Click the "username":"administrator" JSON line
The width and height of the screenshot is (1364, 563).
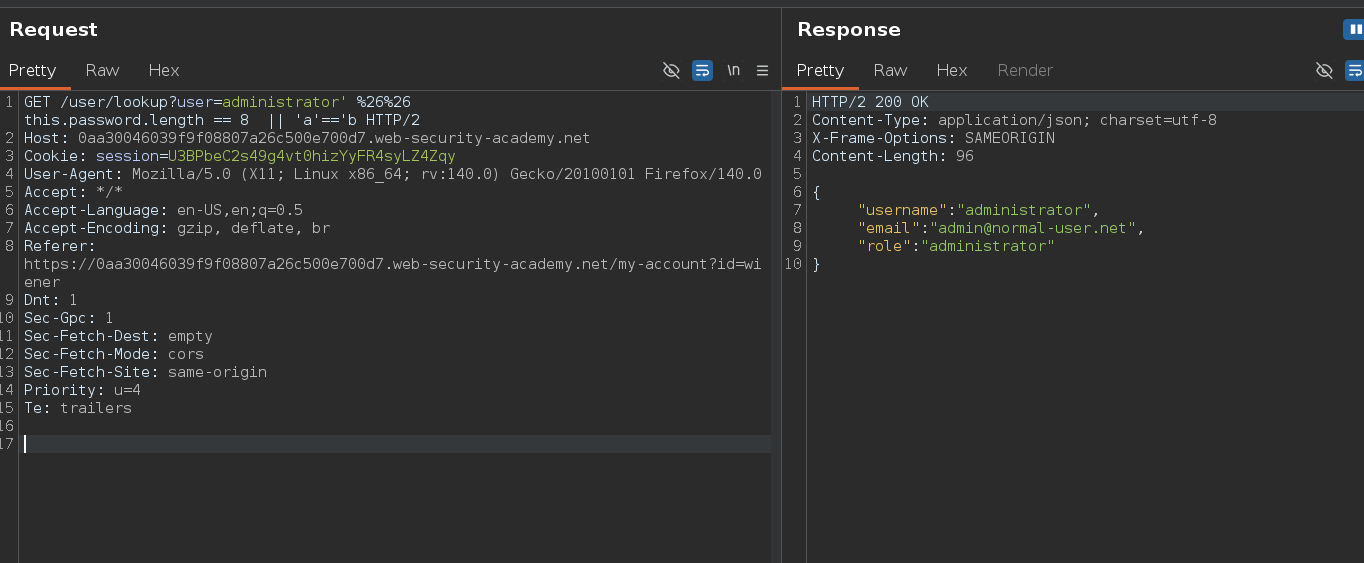978,210
